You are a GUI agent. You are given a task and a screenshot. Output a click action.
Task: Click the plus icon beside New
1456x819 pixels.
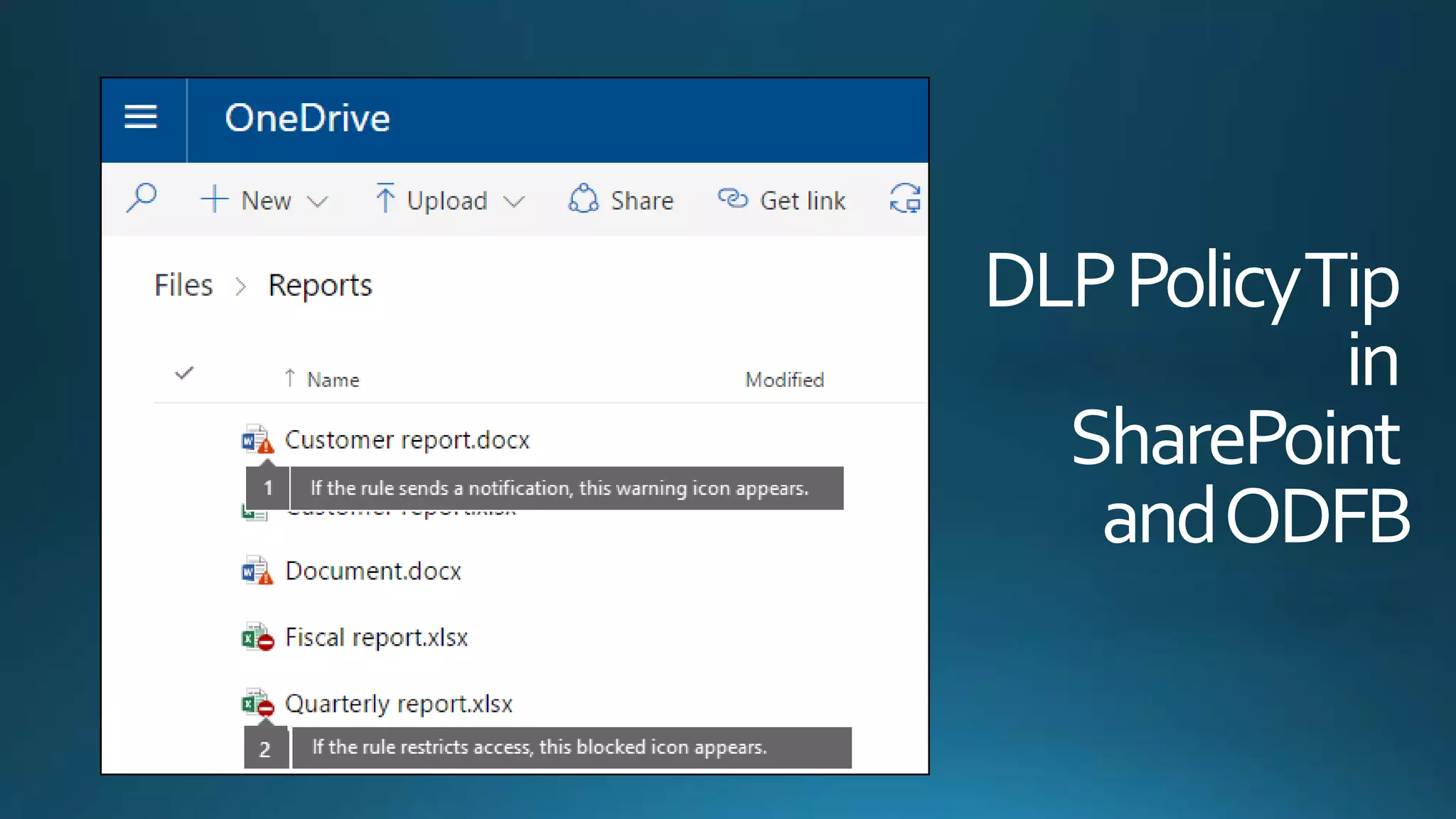pyautogui.click(x=214, y=199)
